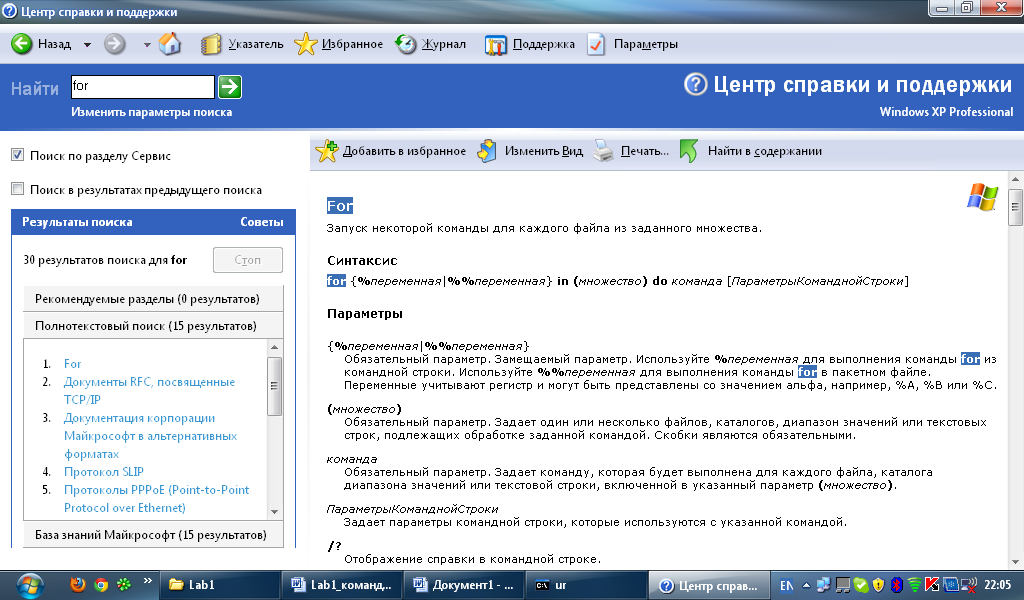Open 'Протоколы PPPoE' search result

[157, 499]
